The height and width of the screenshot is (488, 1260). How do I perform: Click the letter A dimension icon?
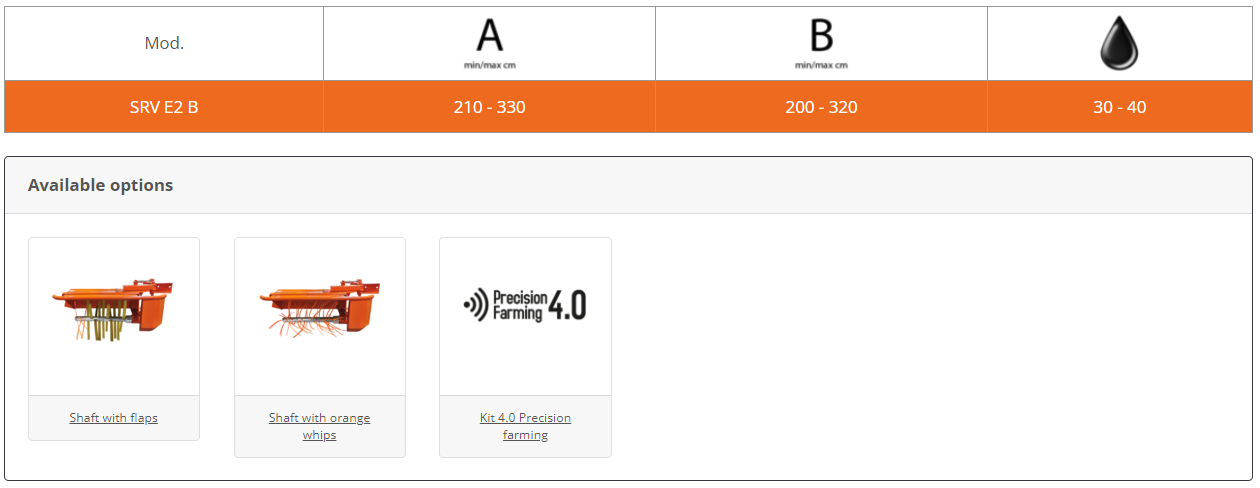tap(489, 36)
